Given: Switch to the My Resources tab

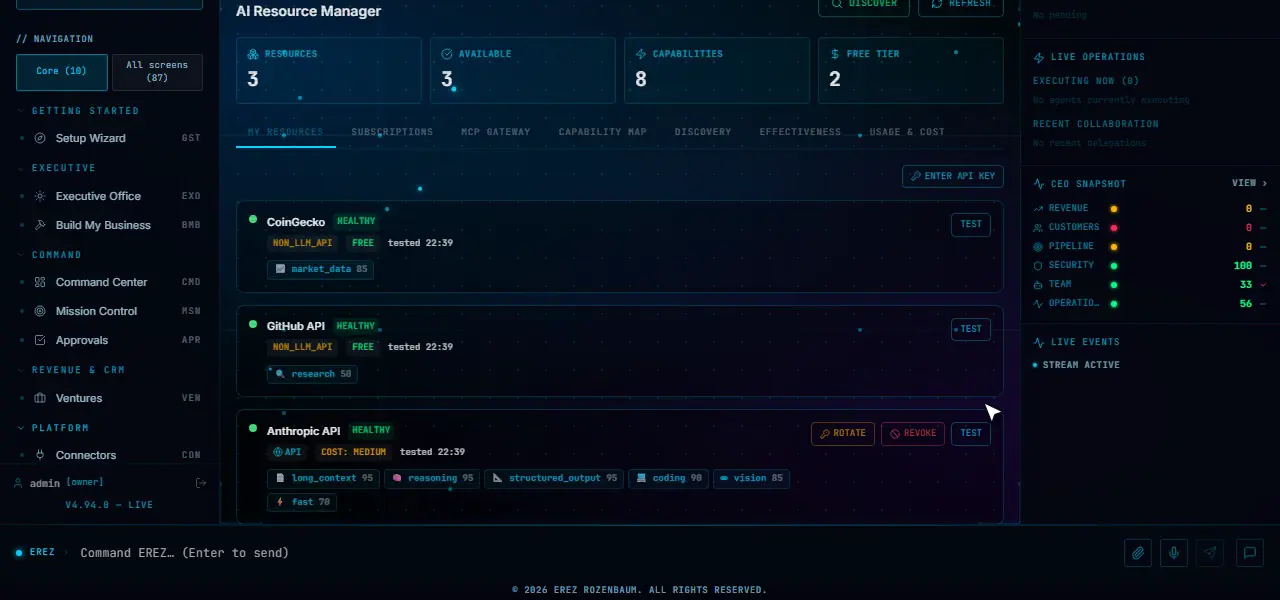Looking at the screenshot, I should point(285,132).
